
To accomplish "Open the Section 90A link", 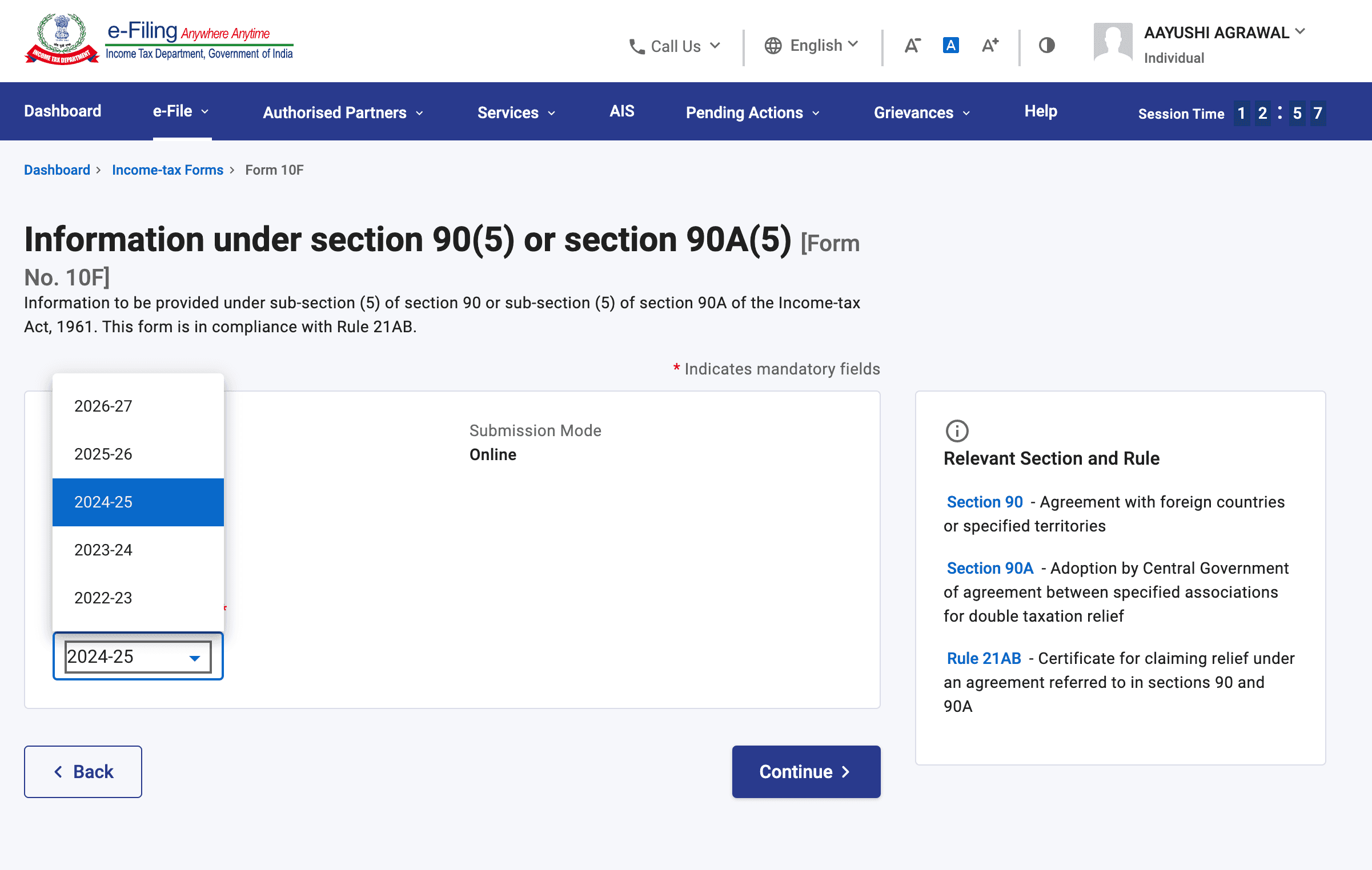I will pyautogui.click(x=989, y=568).
